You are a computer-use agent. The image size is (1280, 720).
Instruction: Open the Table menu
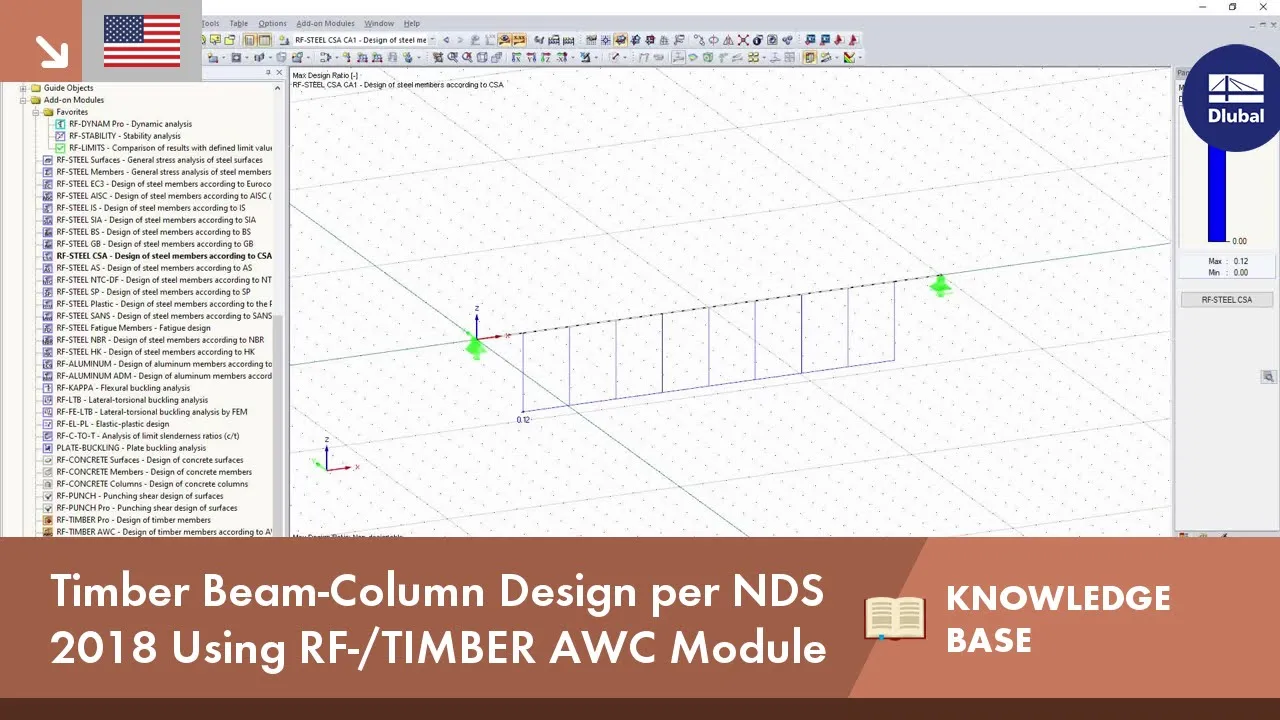(x=238, y=23)
